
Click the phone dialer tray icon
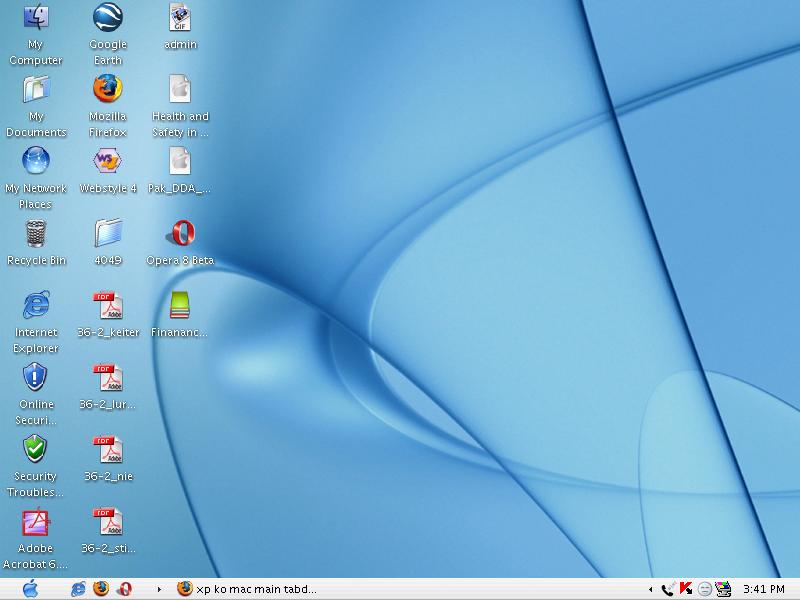point(668,589)
